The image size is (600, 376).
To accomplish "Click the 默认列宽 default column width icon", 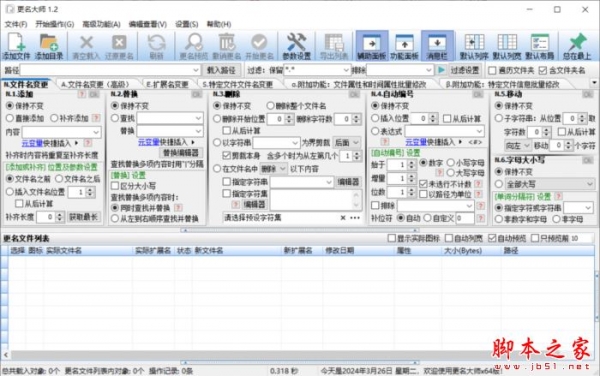I will 507,46.
